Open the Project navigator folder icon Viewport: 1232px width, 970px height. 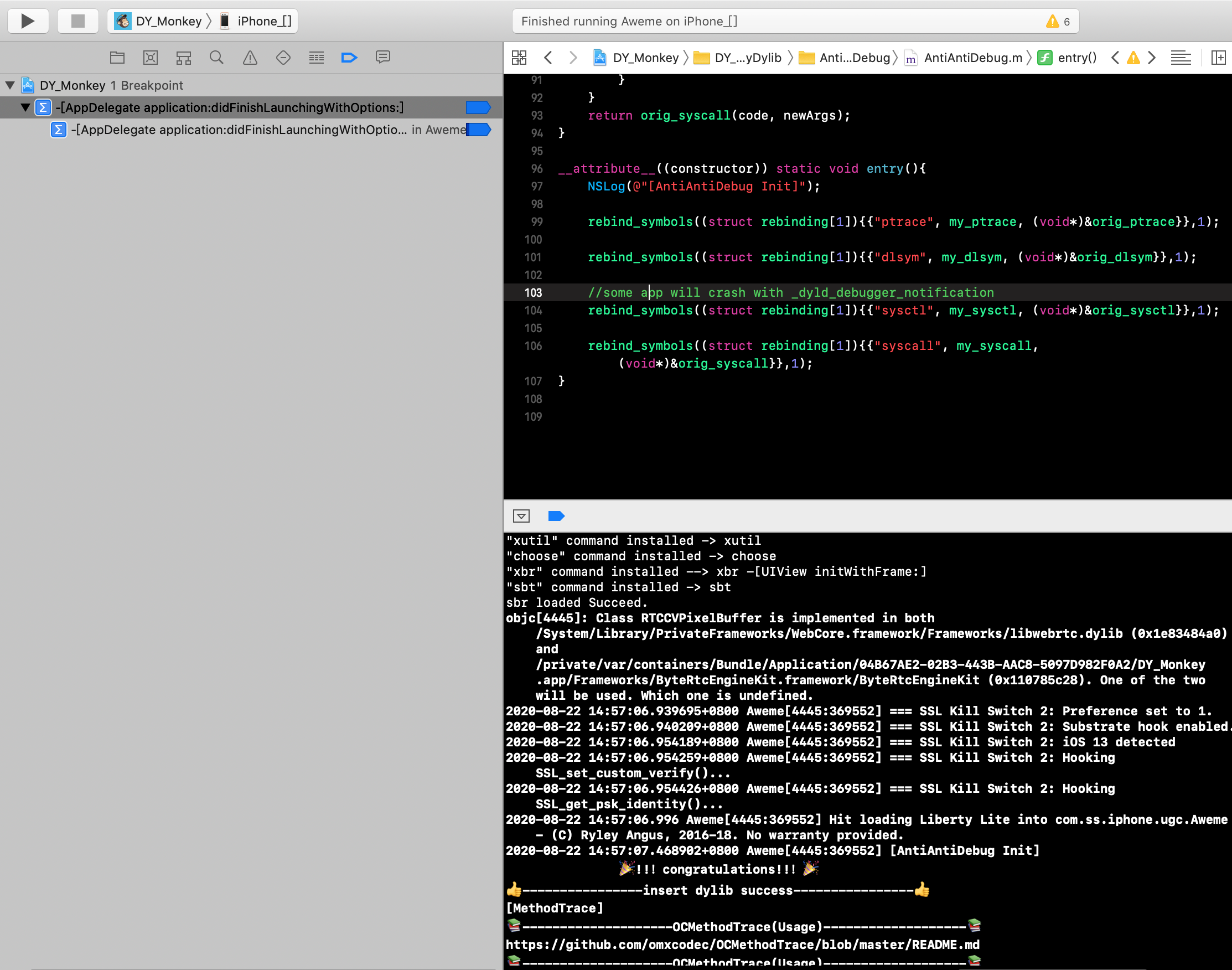point(117,58)
